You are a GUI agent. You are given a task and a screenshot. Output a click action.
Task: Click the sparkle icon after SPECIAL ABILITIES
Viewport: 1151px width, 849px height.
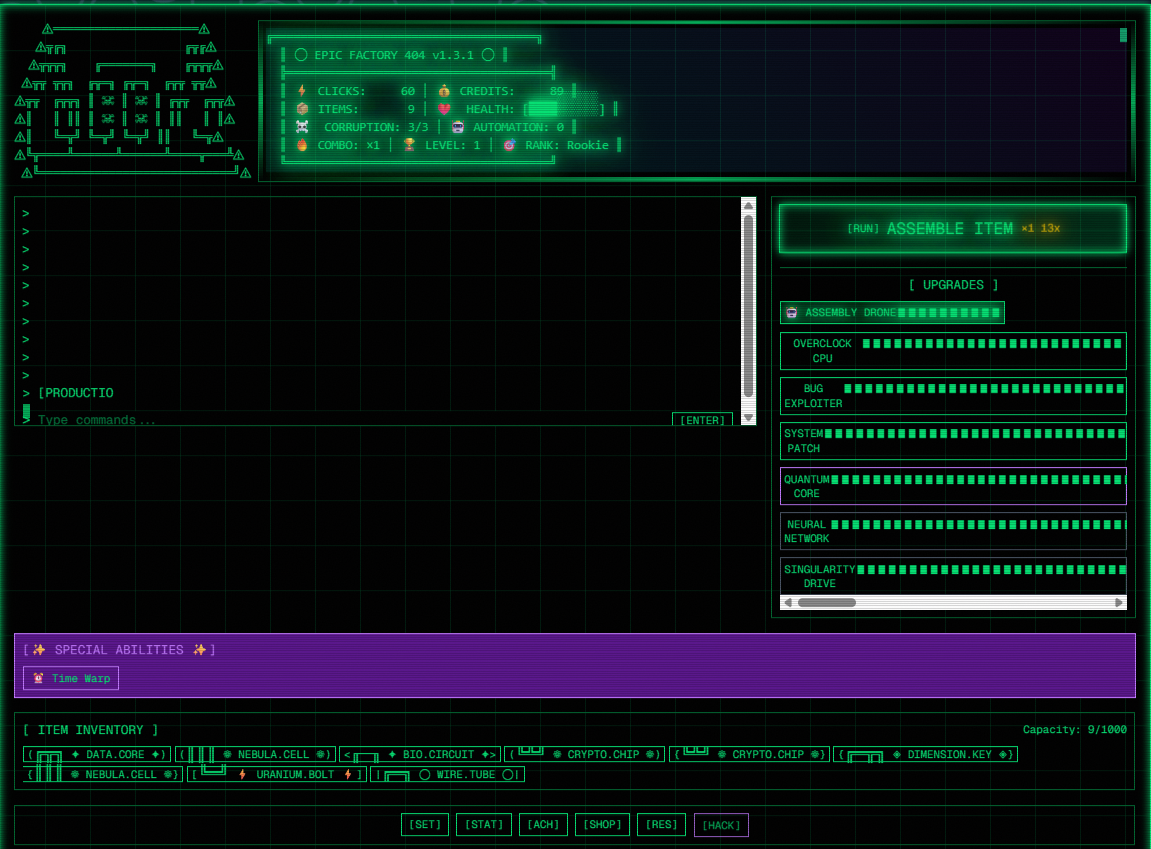point(200,649)
